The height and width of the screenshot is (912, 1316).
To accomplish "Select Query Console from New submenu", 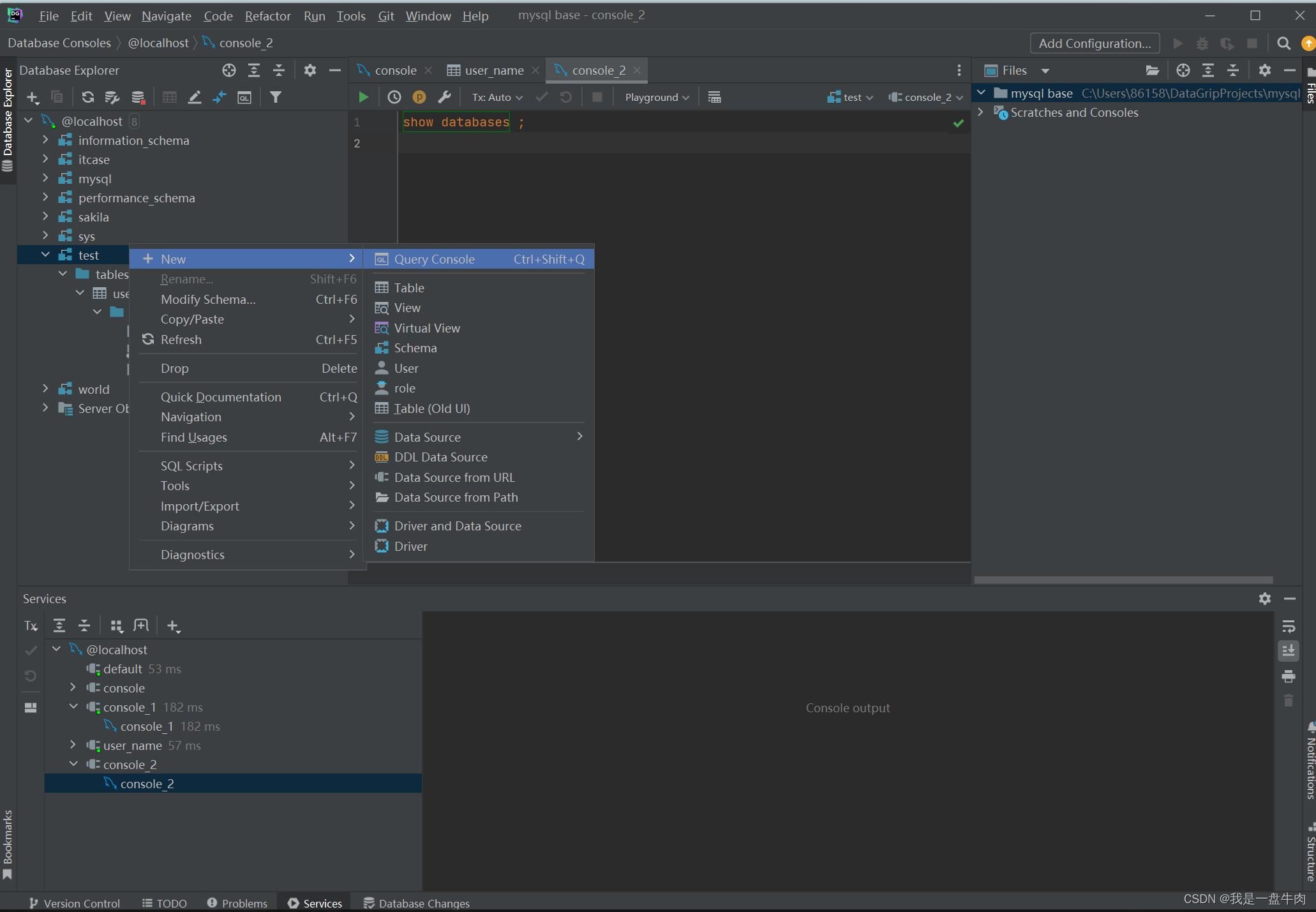I will [x=434, y=259].
